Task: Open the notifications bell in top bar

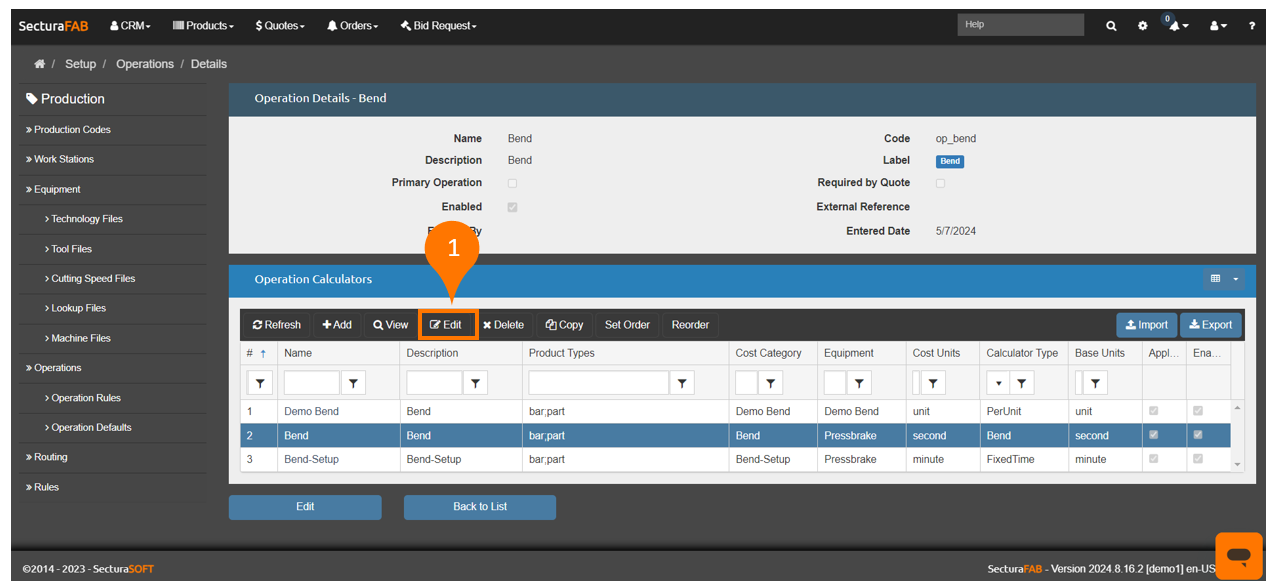Action: [1176, 26]
